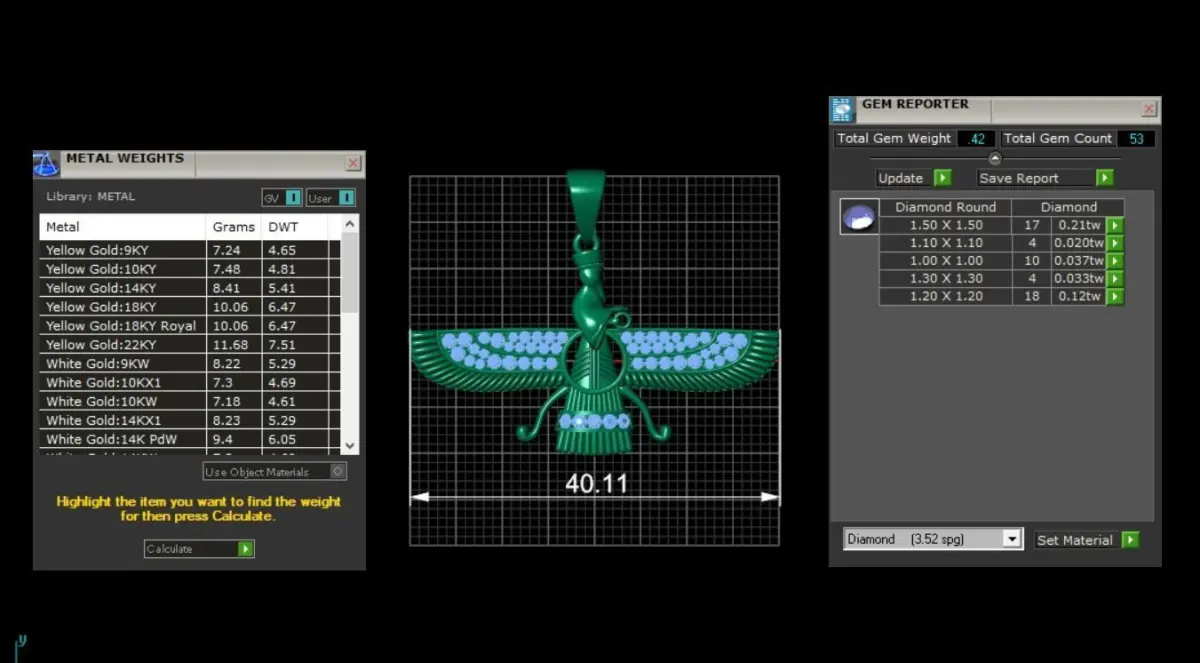This screenshot has width=1200, height=663.
Task: Click the 7.51 DWT value
Action: 282,345
